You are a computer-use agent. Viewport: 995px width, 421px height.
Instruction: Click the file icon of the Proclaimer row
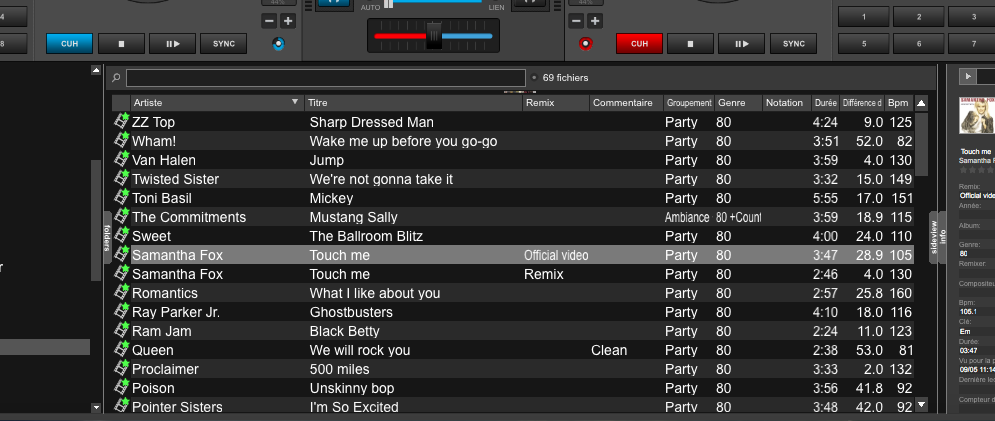pyautogui.click(x=121, y=368)
